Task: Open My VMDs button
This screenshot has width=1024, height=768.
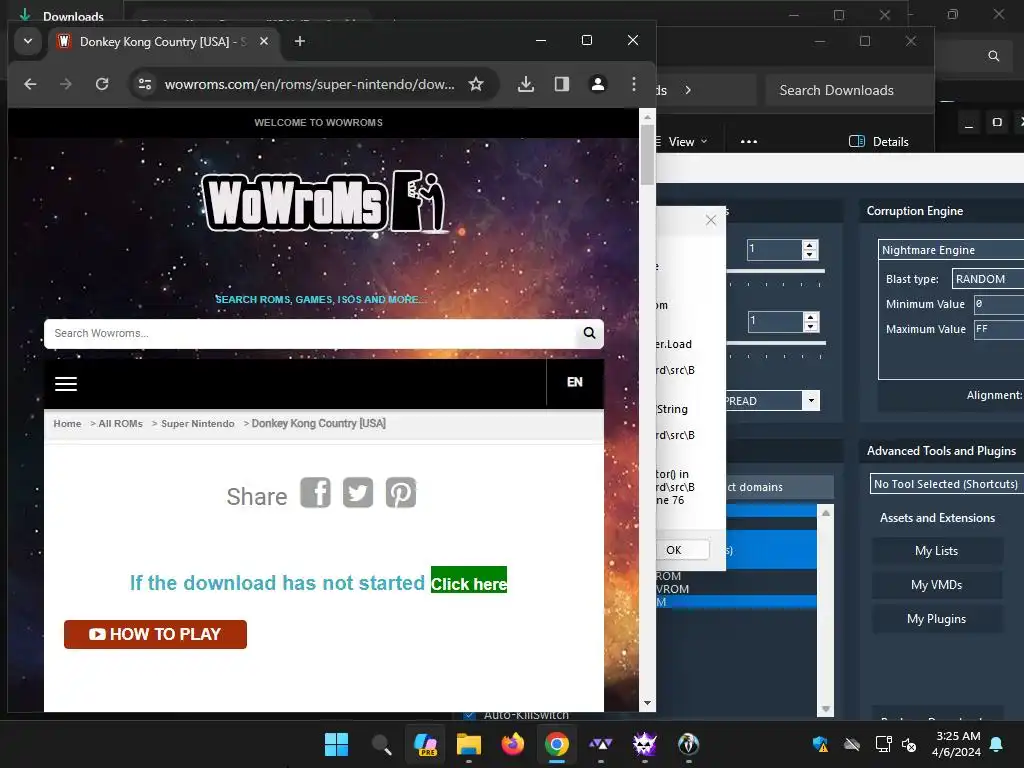Action: pos(936,584)
